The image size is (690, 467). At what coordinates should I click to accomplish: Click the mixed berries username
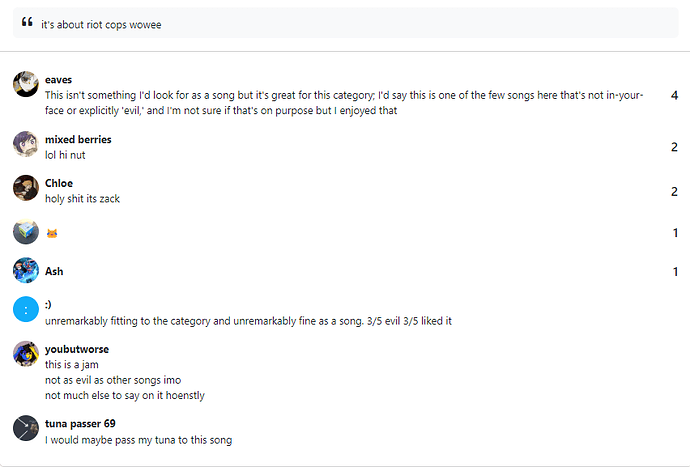78,140
